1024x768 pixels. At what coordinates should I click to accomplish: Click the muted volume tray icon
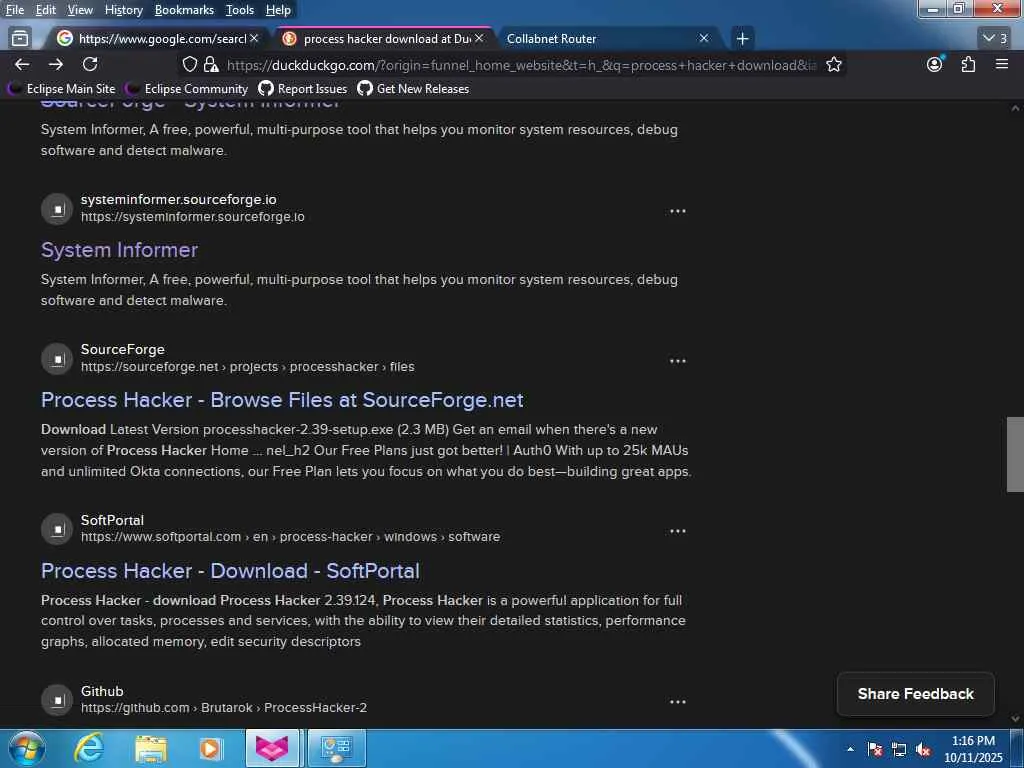[923, 750]
